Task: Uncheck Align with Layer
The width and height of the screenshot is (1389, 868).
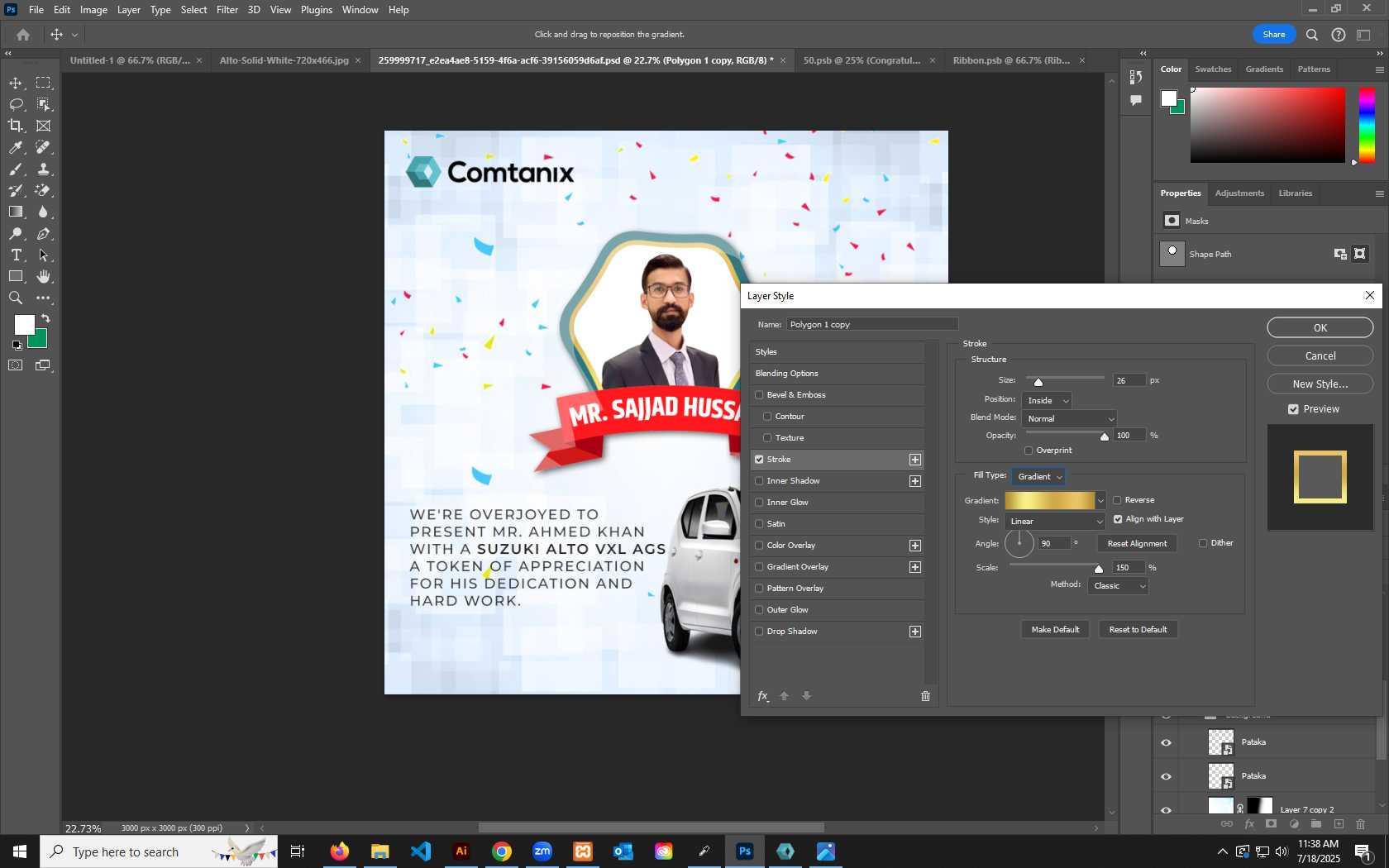Action: [1118, 519]
